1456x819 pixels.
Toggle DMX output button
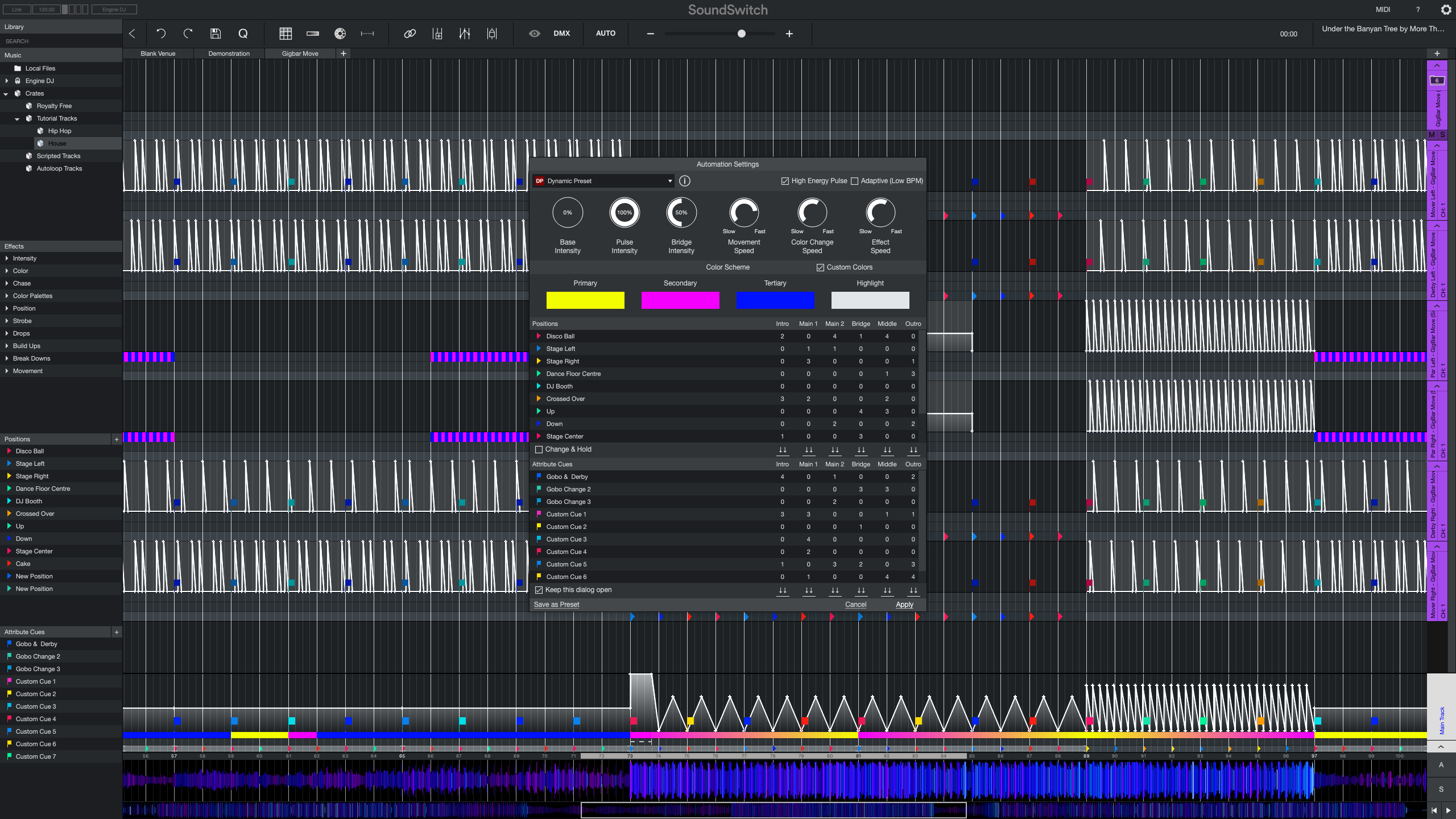561,34
